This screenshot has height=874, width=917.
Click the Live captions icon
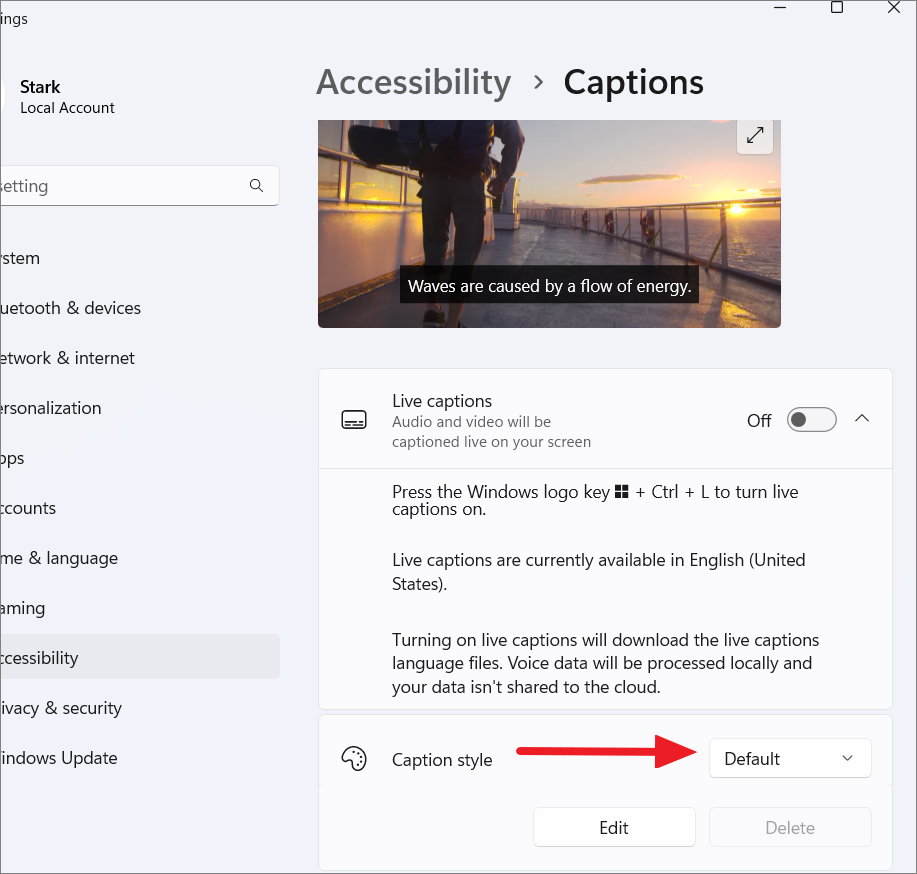pos(354,420)
